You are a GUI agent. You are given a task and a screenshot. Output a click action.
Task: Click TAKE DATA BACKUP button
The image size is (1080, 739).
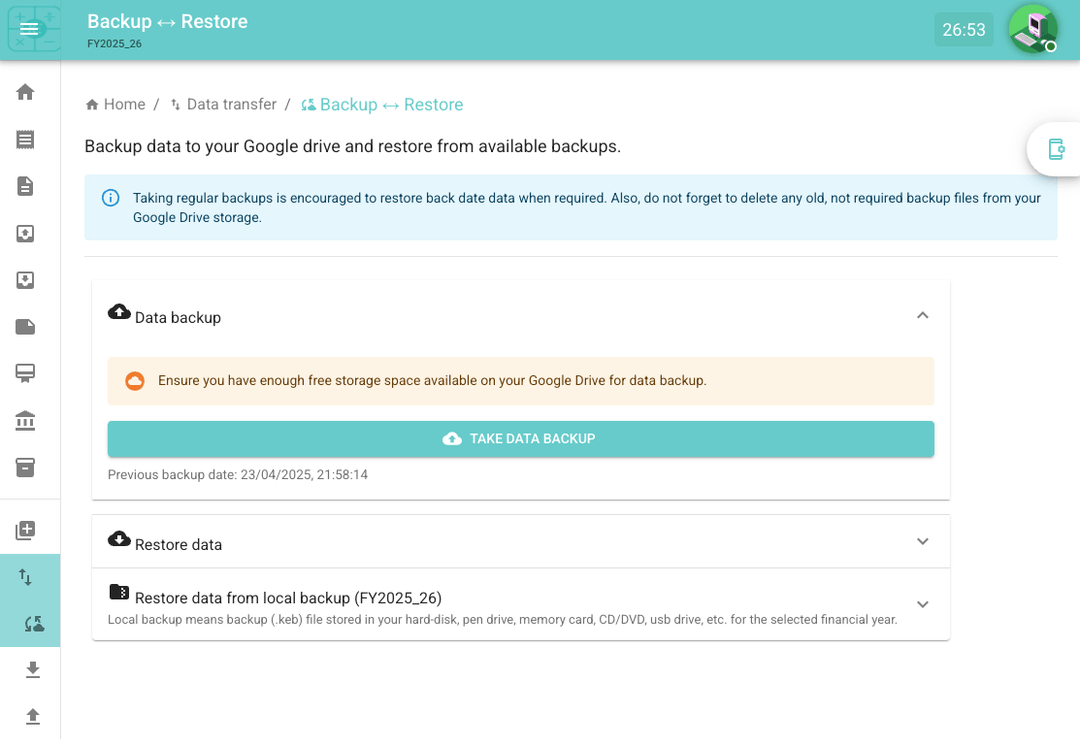[520, 439]
